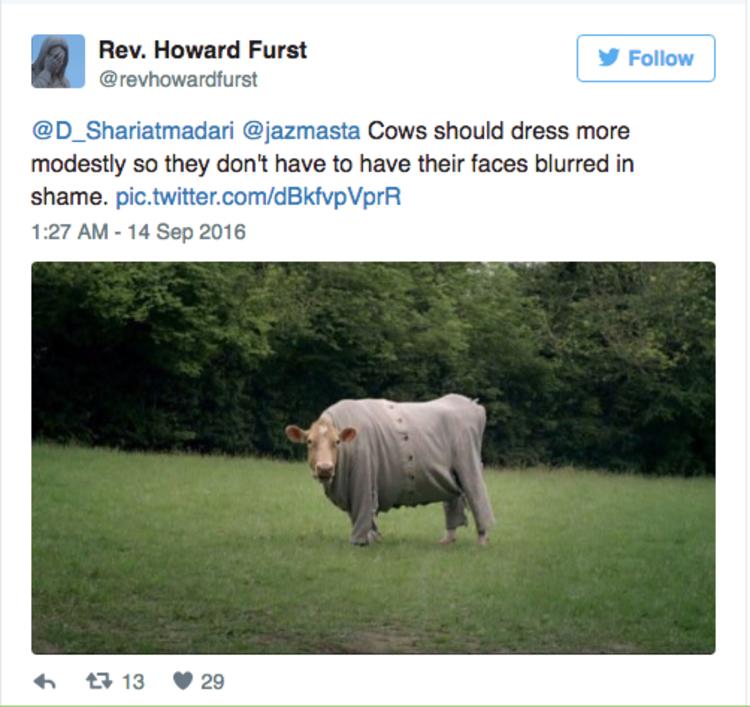The image size is (750, 707).
Task: Like the tweet with the heart icon
Action: (183, 680)
